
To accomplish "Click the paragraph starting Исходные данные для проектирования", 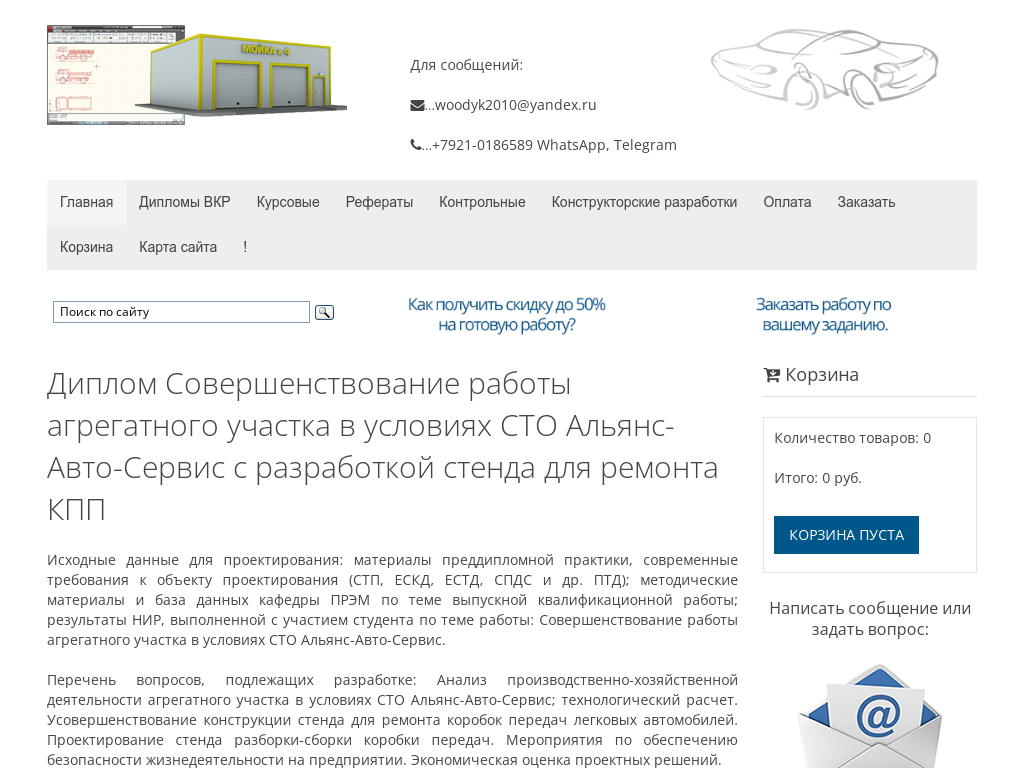I will (x=392, y=600).
